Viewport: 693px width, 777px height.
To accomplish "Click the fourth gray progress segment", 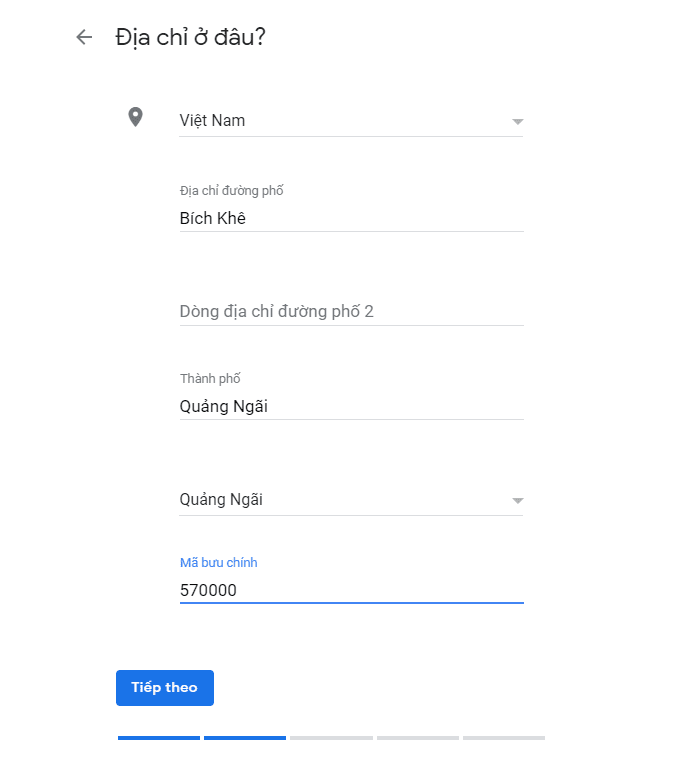I will tap(418, 738).
